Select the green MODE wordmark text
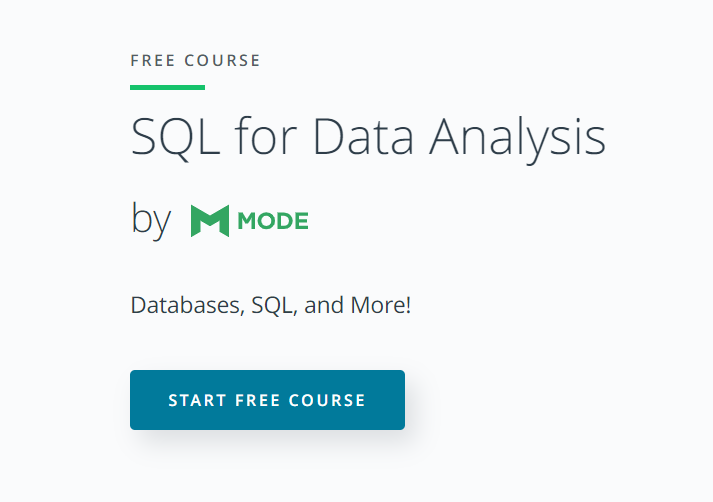The image size is (713, 502). 273,221
